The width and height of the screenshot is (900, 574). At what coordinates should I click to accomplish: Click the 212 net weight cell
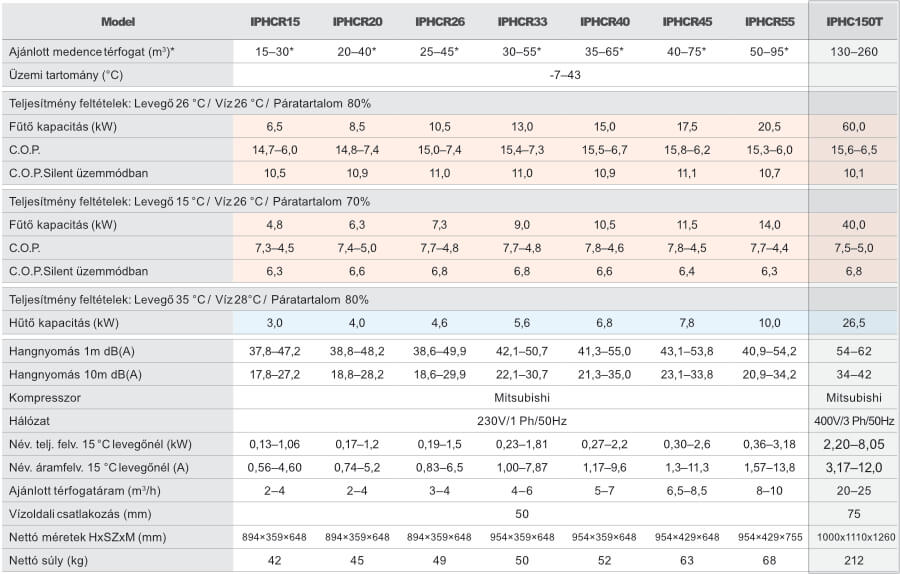(852, 561)
